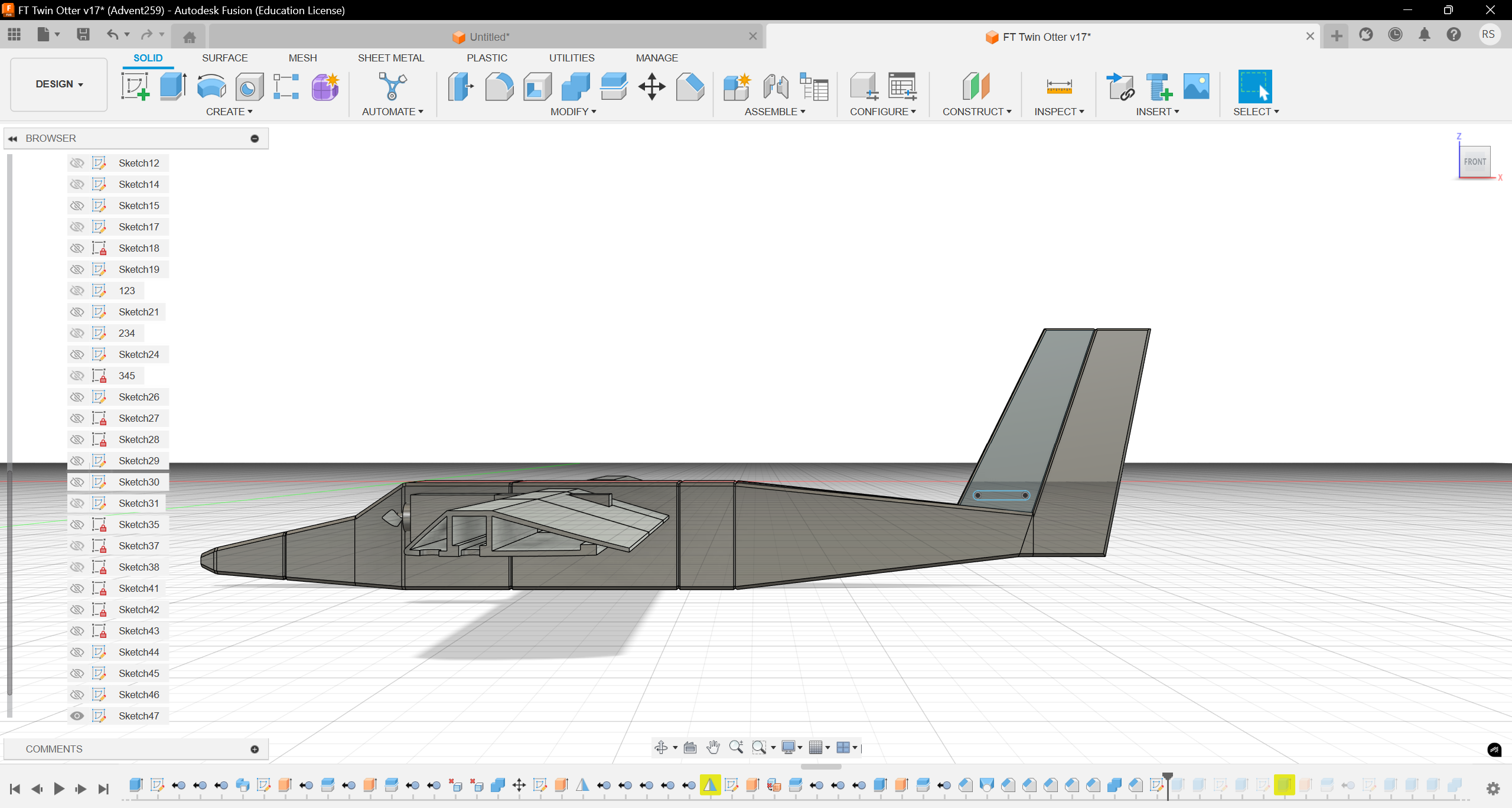The image size is (1512, 808).
Task: Select the Fillet tool
Action: click(499, 86)
